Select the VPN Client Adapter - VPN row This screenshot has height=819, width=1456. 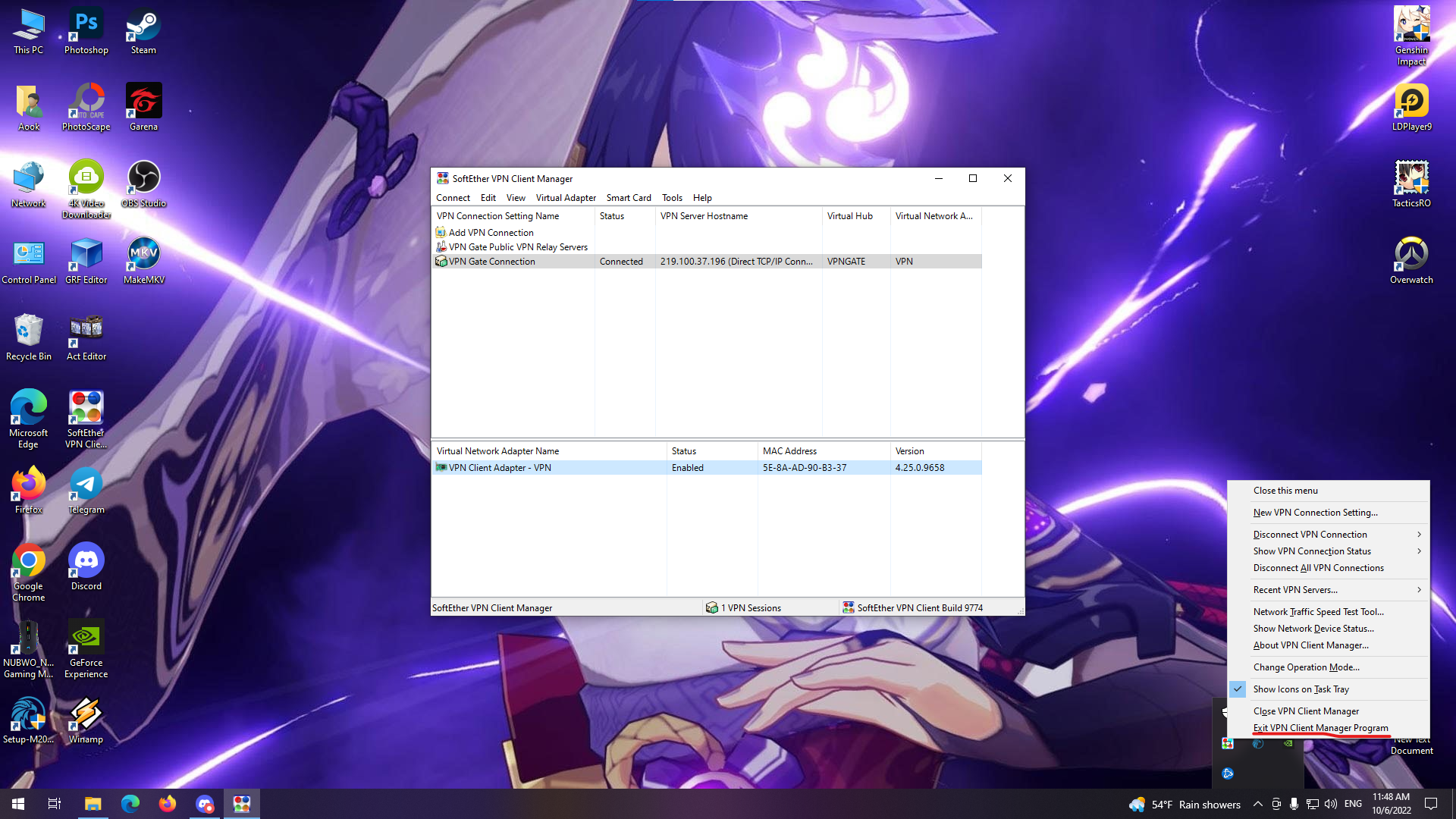(x=706, y=468)
